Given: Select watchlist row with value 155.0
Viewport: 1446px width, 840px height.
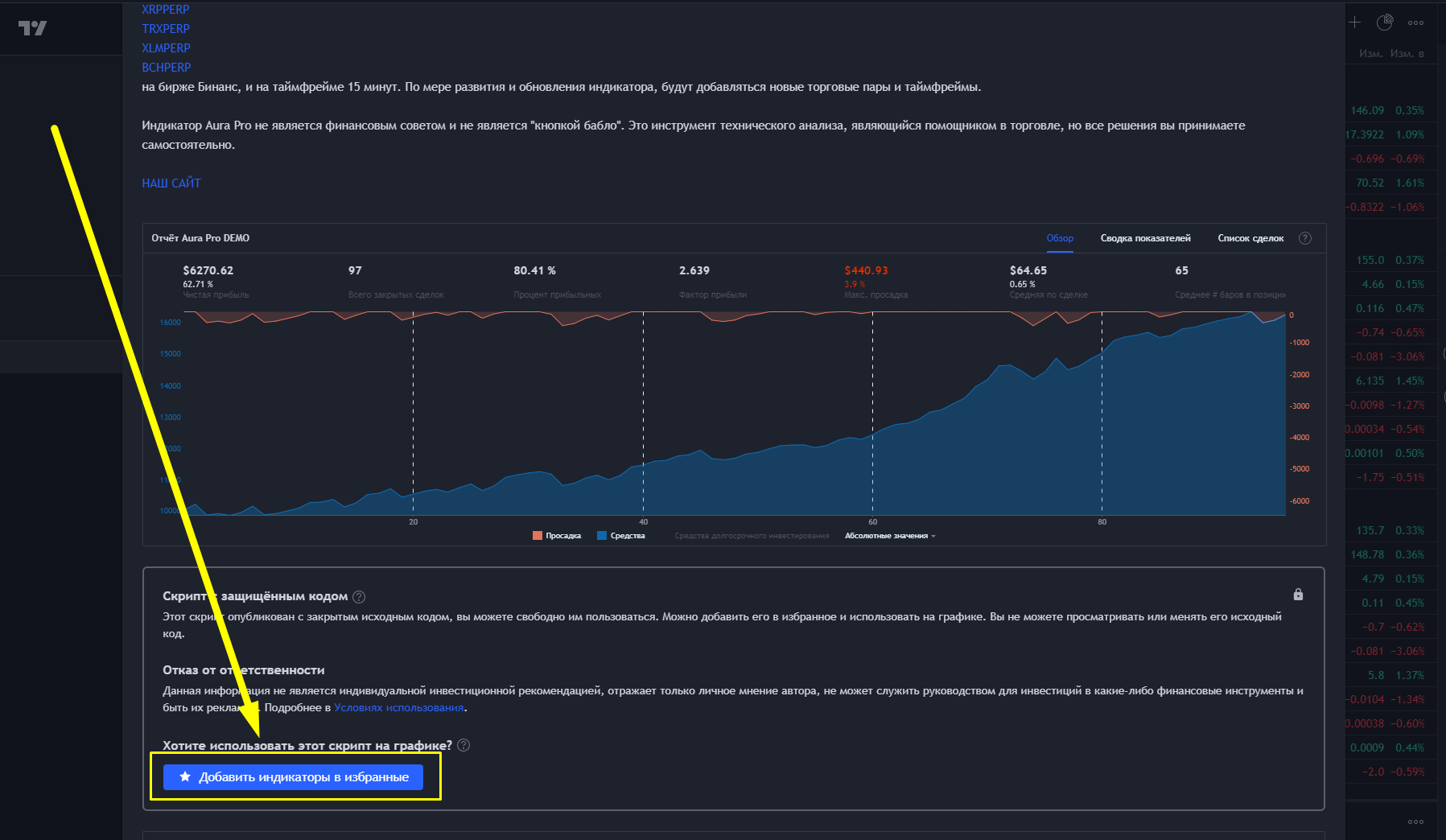Looking at the screenshot, I should [1390, 260].
